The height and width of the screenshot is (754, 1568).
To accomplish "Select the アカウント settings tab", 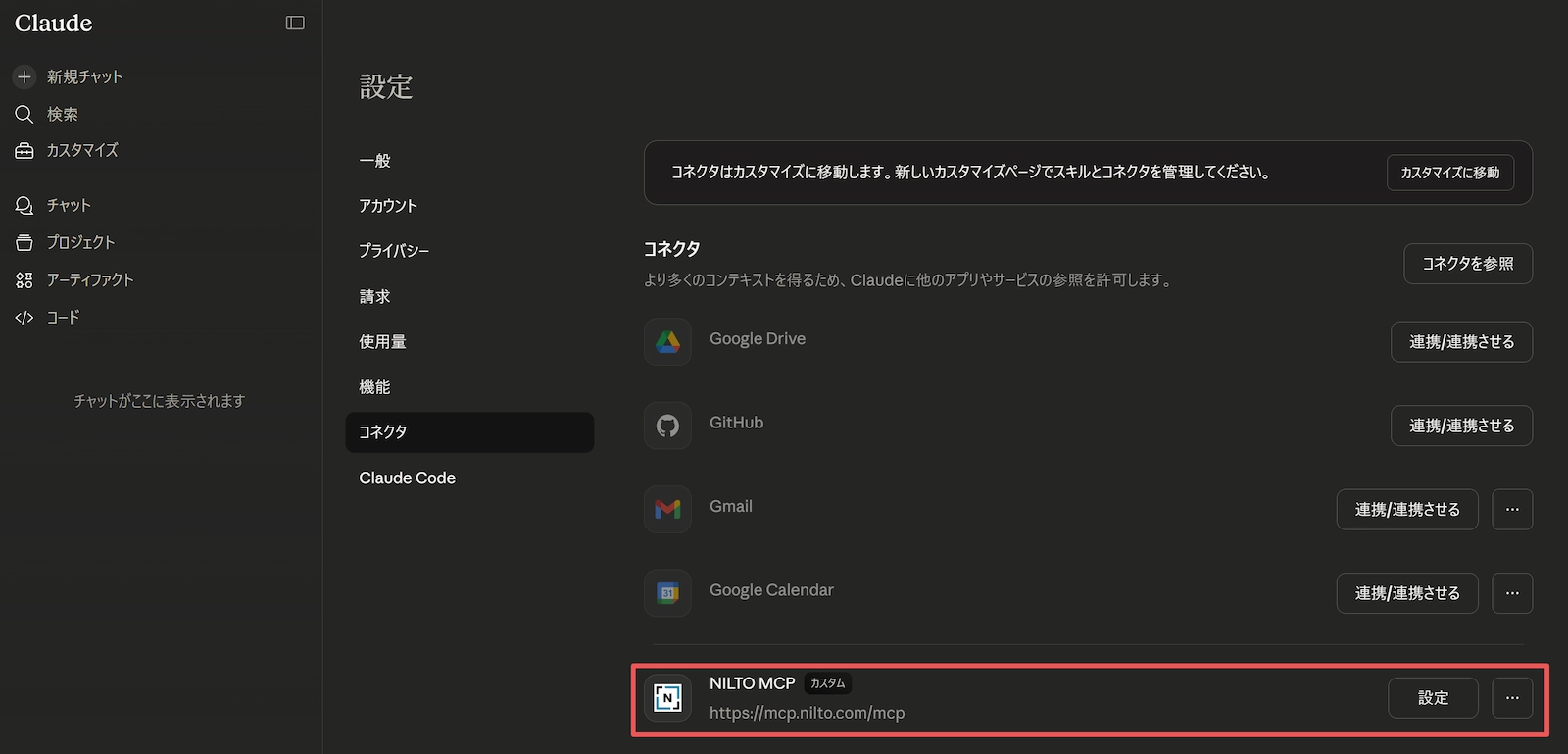I will pyautogui.click(x=388, y=206).
